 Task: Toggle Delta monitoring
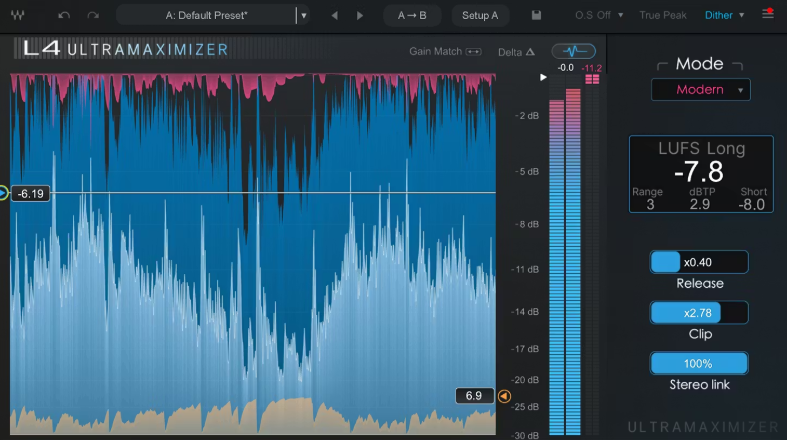pyautogui.click(x=516, y=52)
